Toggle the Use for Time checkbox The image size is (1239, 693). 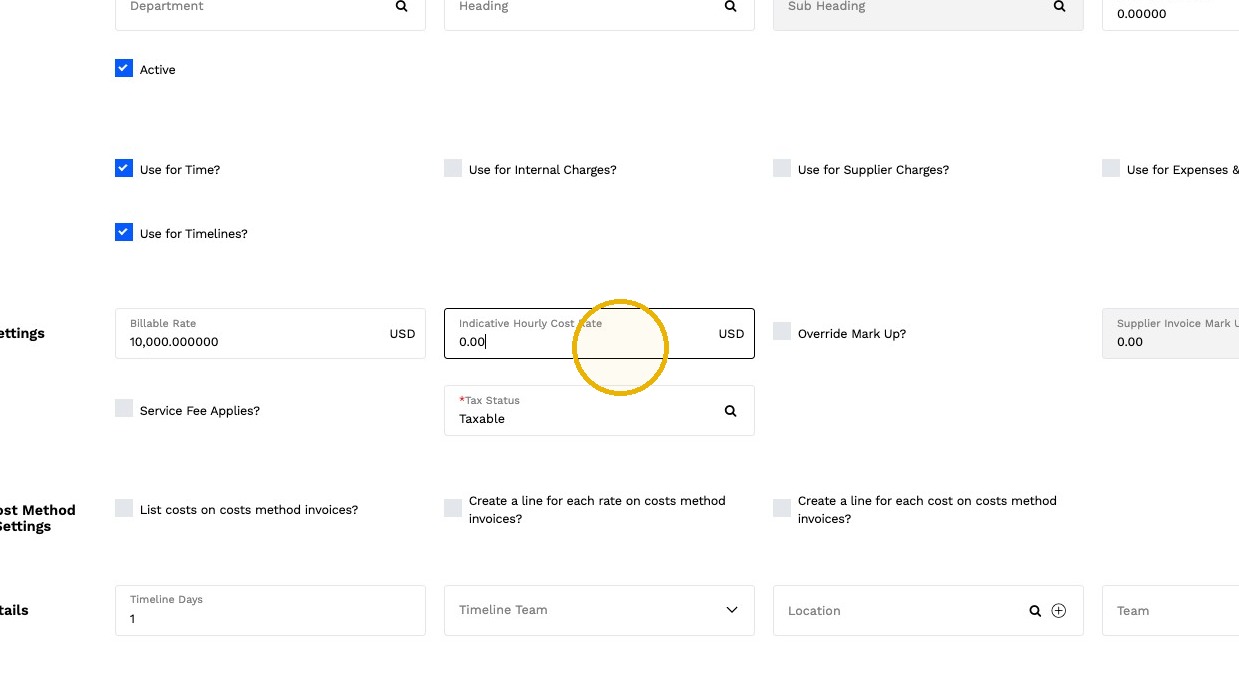coord(124,168)
